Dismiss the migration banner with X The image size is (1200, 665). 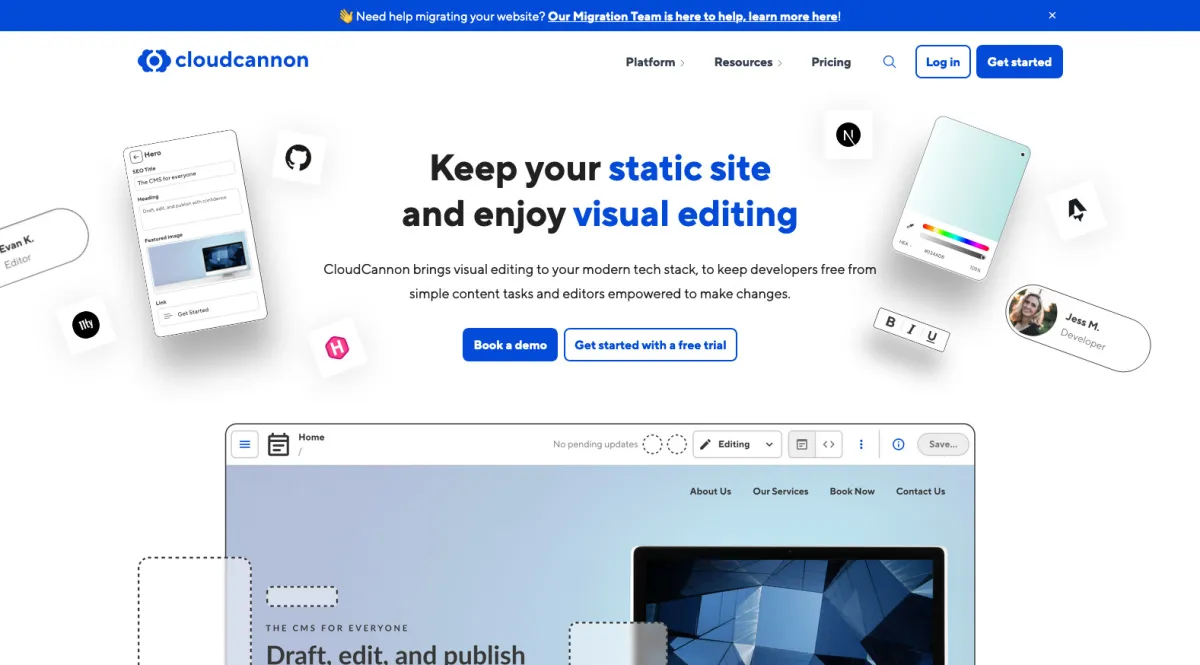[x=1052, y=15]
